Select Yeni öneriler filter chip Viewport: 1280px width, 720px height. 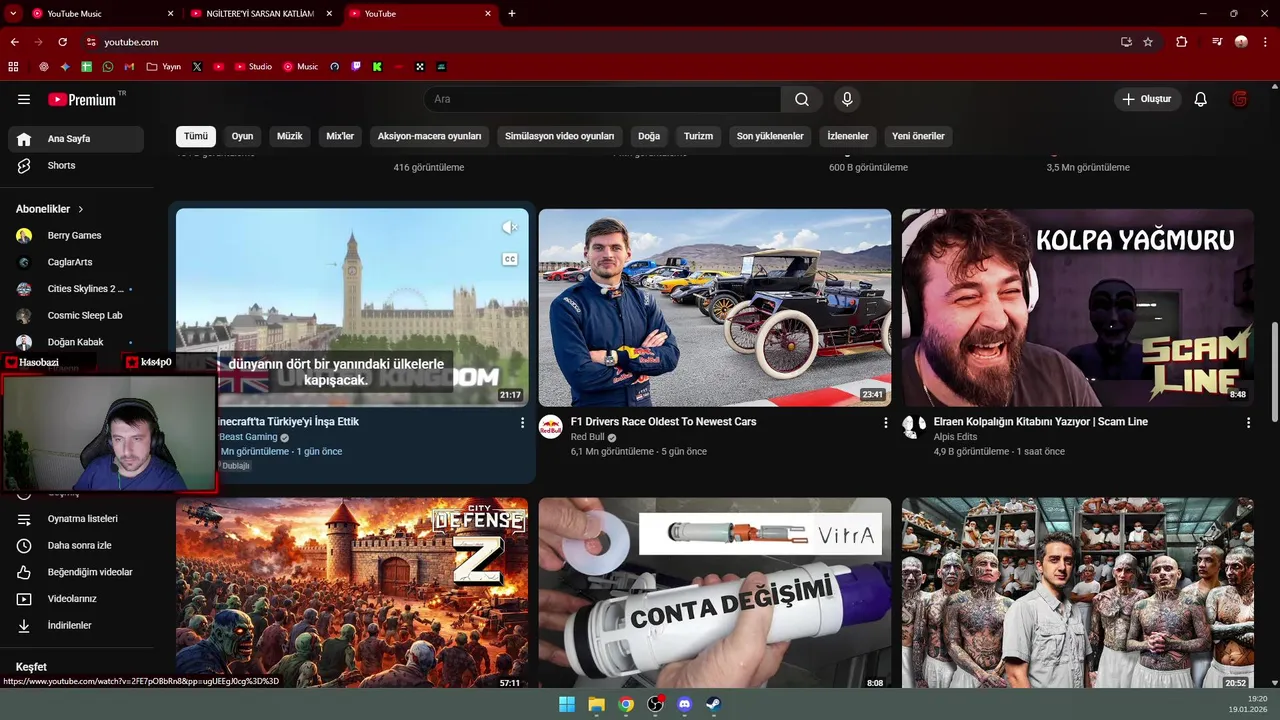pyautogui.click(x=918, y=136)
